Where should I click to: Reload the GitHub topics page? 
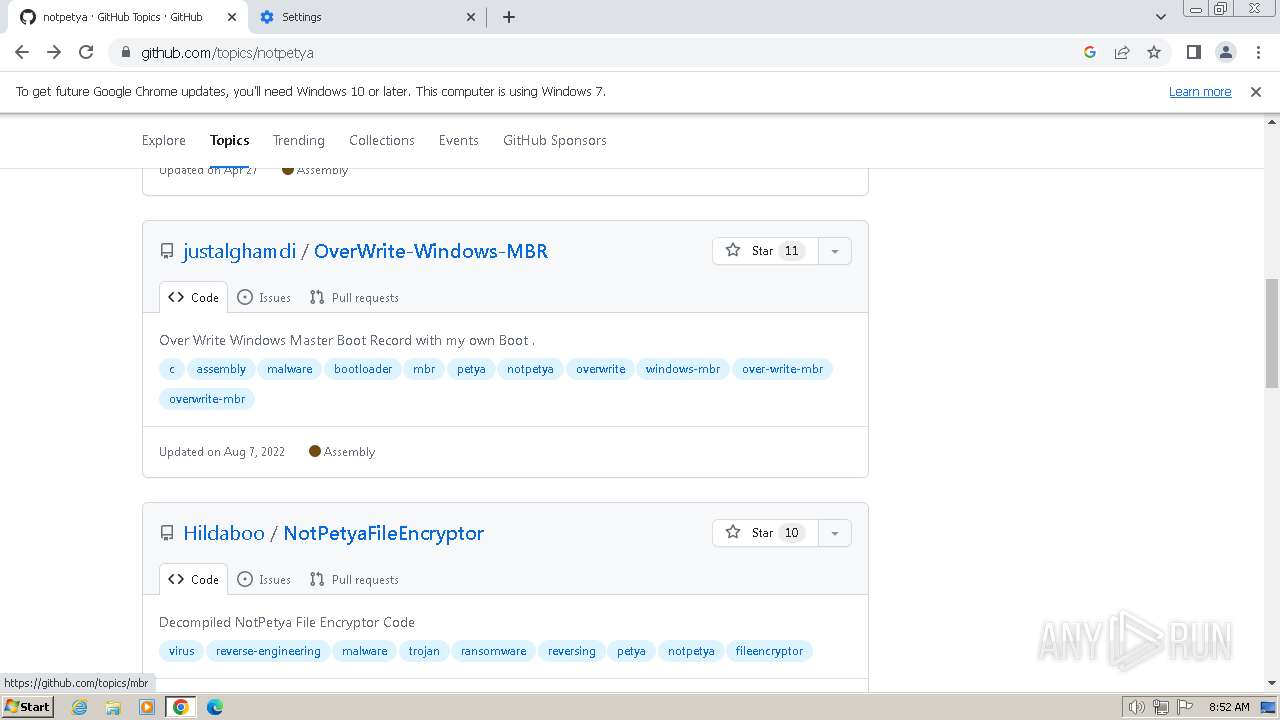pos(86,52)
